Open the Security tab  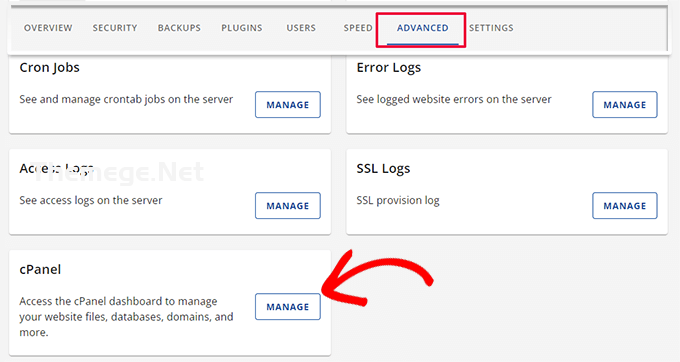coord(115,28)
